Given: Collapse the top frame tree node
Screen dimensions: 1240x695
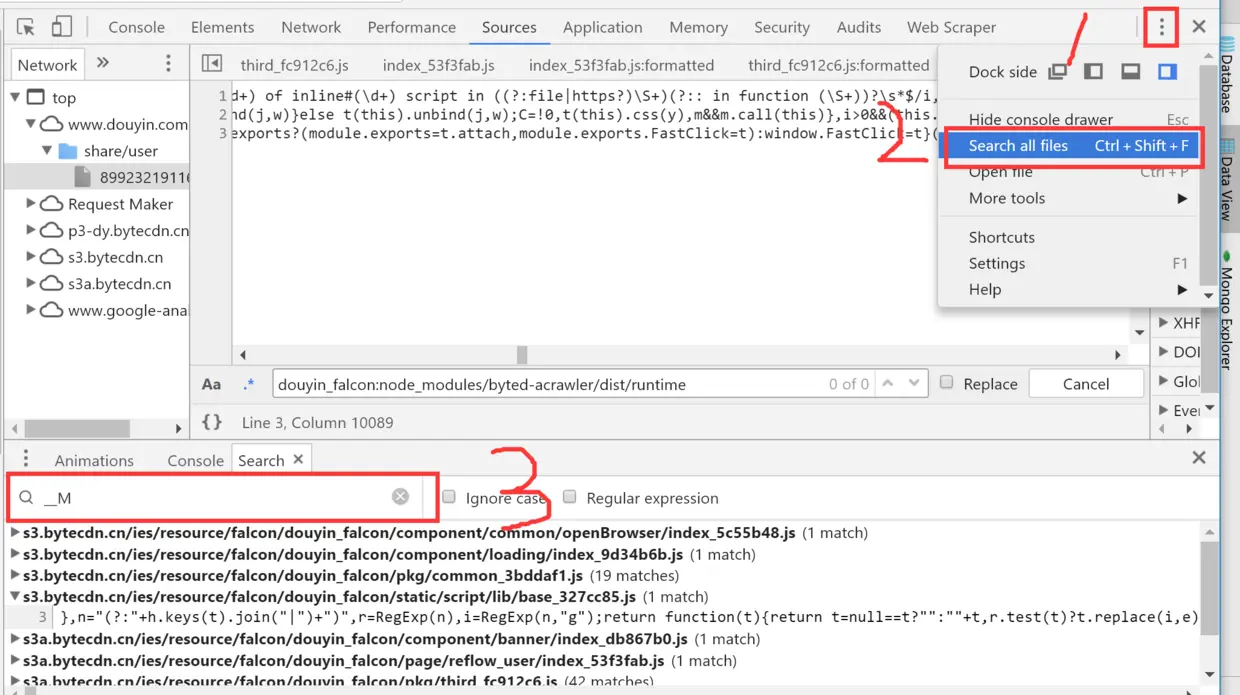Looking at the screenshot, I should pyautogui.click(x=15, y=97).
